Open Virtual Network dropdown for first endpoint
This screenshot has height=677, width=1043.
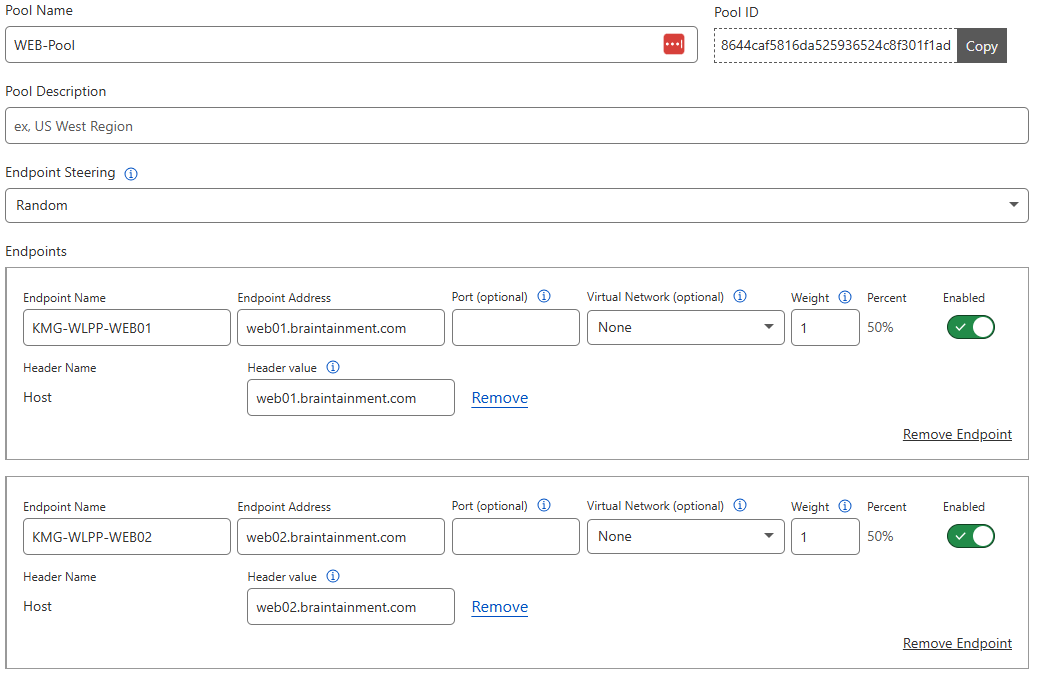pos(685,327)
